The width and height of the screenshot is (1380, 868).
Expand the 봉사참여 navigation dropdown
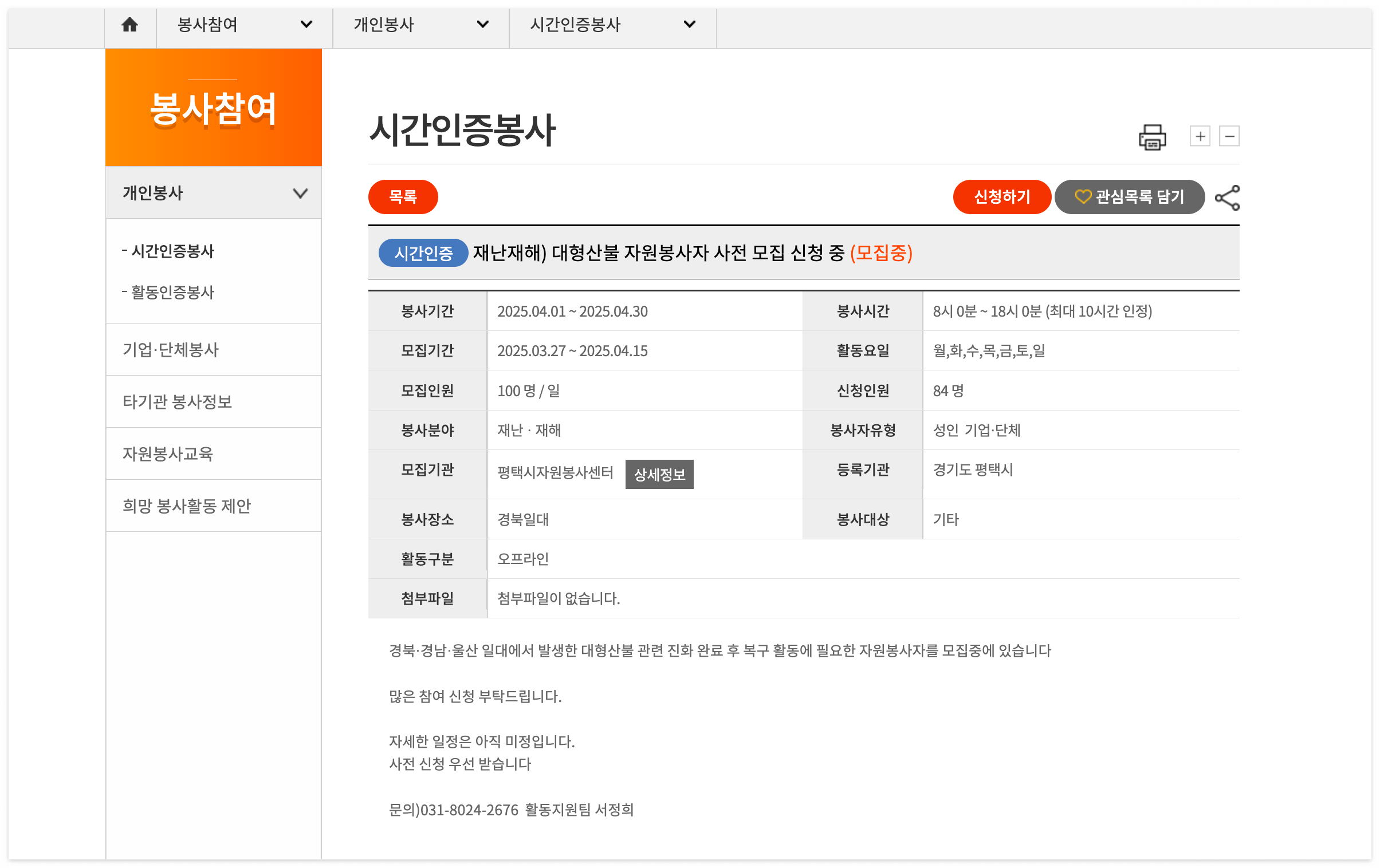pos(306,25)
